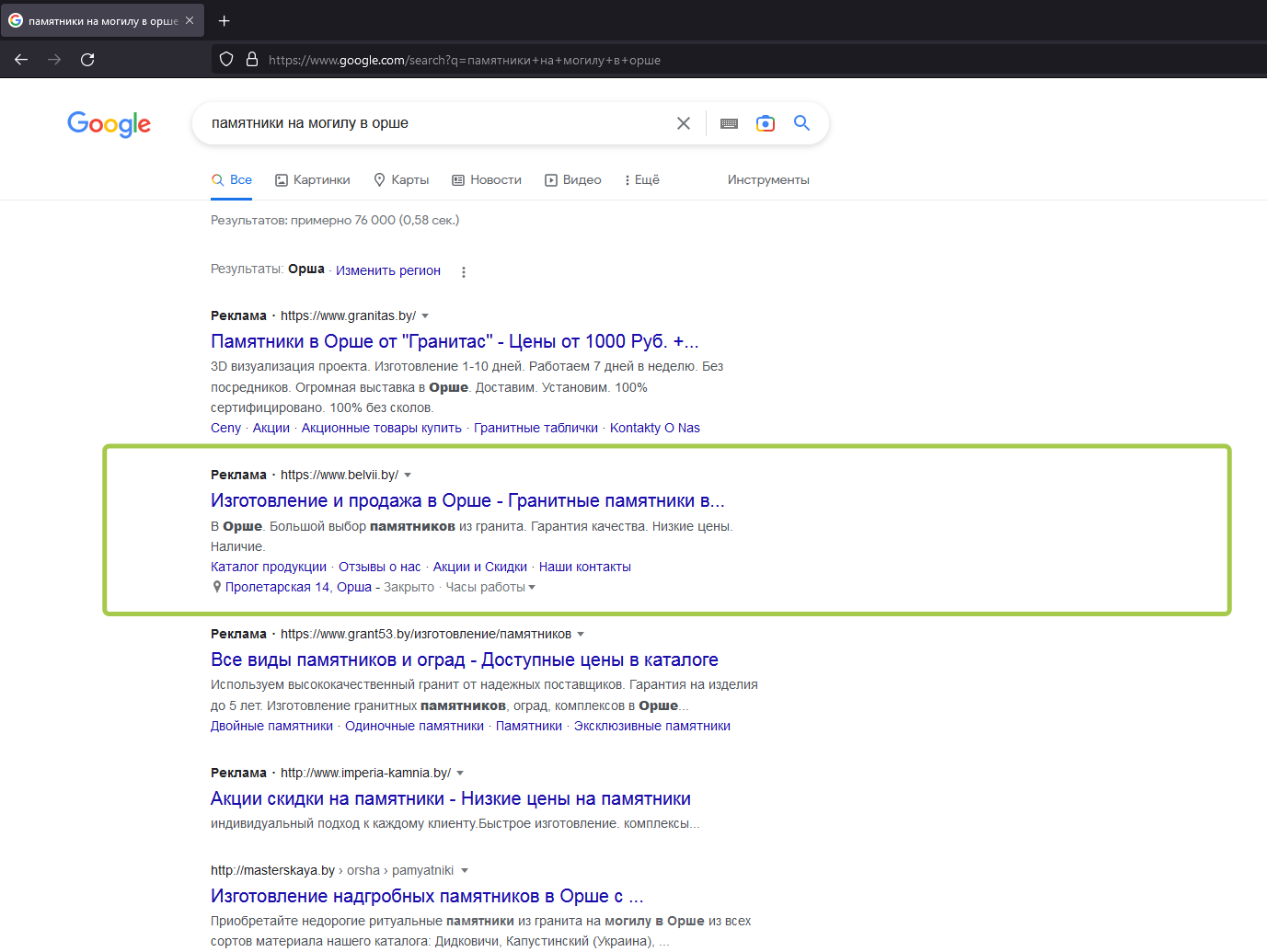Expand Часы работы hours dropdown

tap(490, 587)
